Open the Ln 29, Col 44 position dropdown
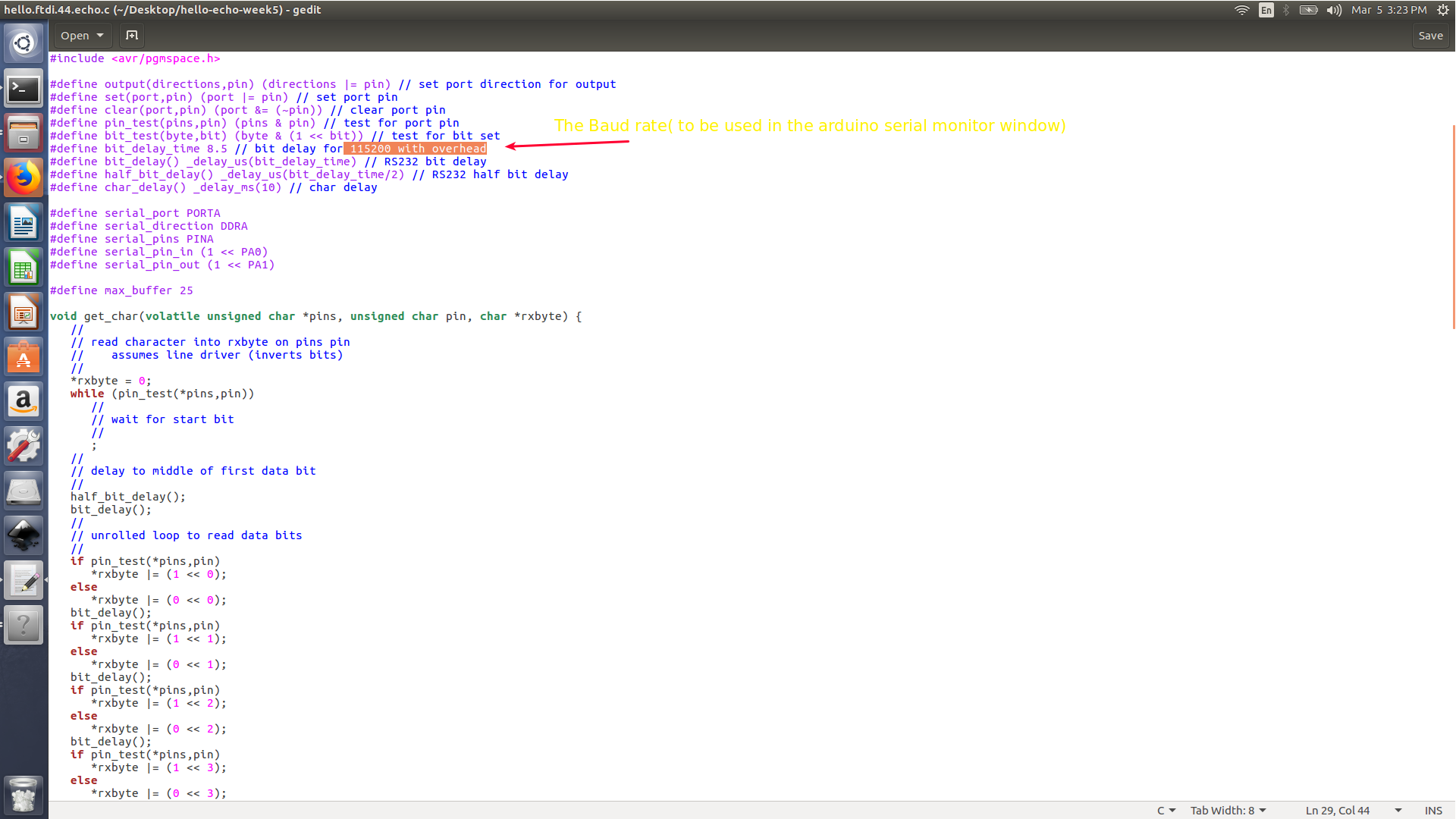1456x819 pixels. (x=1354, y=811)
